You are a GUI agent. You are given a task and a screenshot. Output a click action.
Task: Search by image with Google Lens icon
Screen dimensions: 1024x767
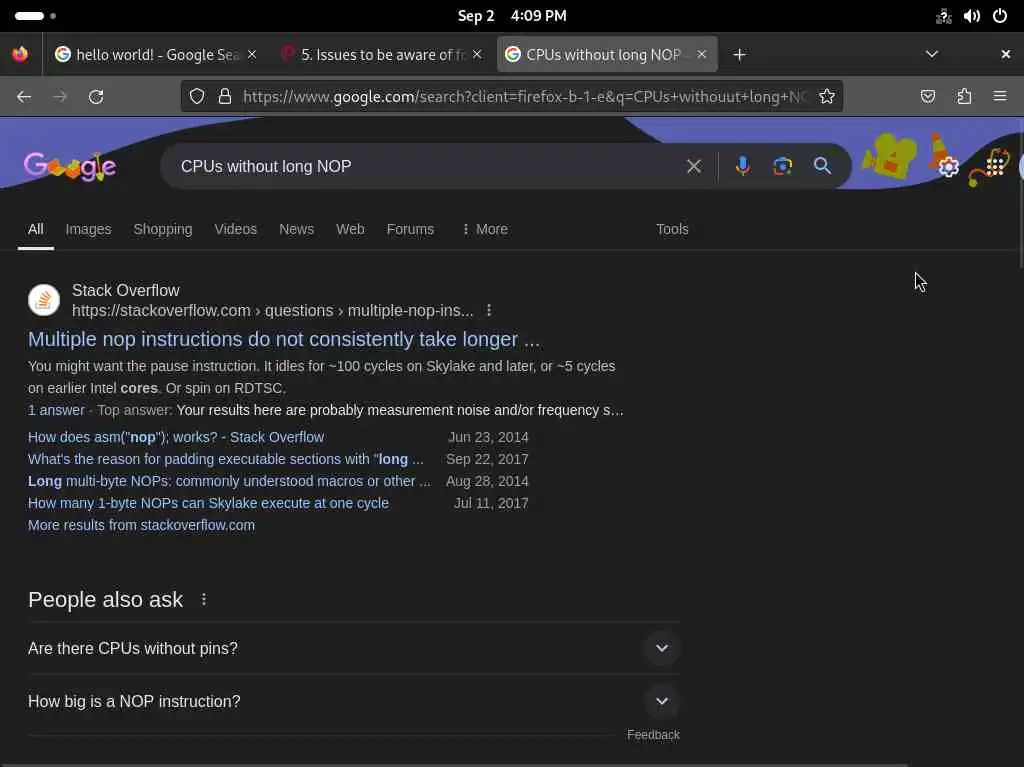click(782, 166)
